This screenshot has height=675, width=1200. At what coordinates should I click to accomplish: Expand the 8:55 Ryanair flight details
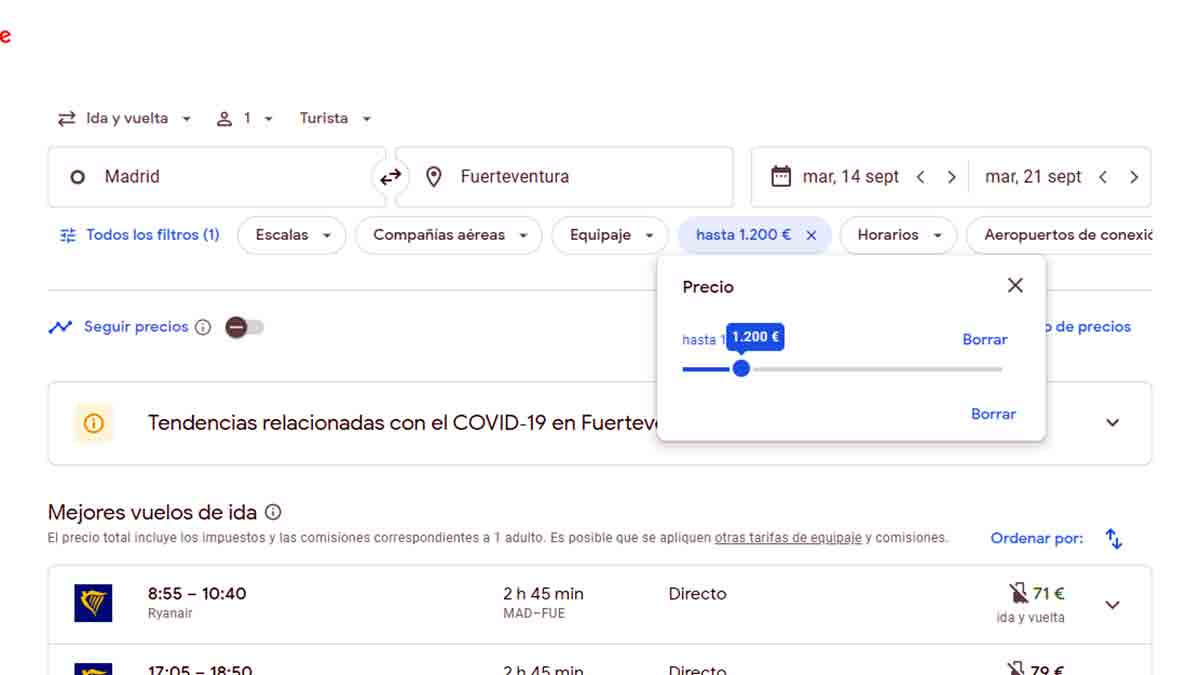pyautogui.click(x=1112, y=605)
